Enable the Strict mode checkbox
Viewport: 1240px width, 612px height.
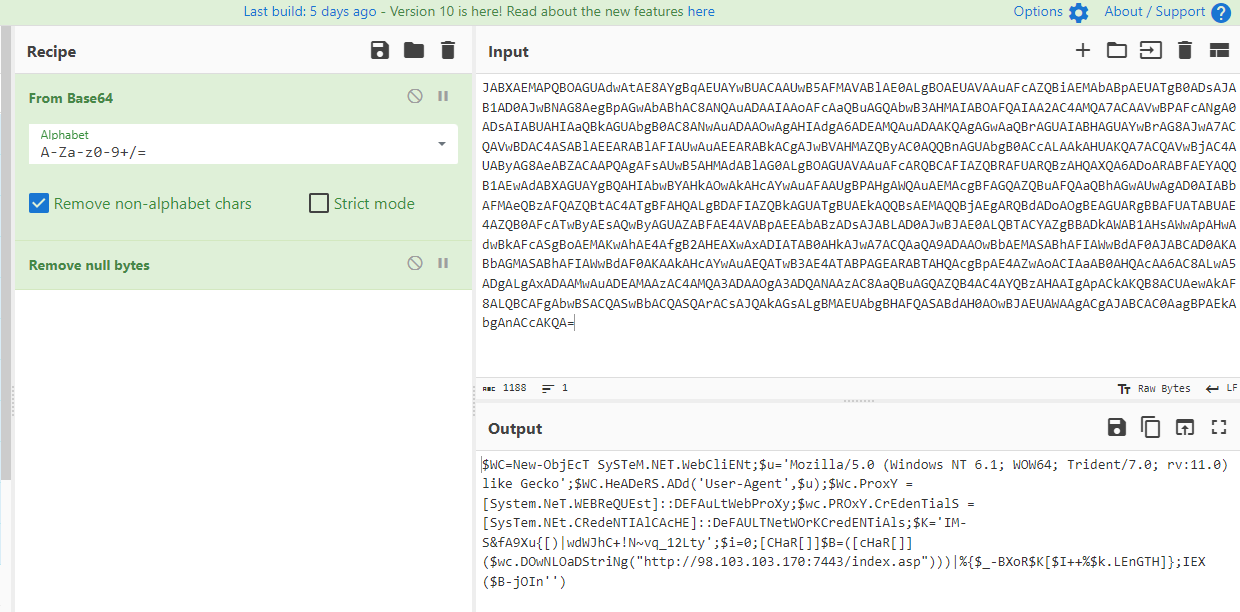[x=319, y=203]
